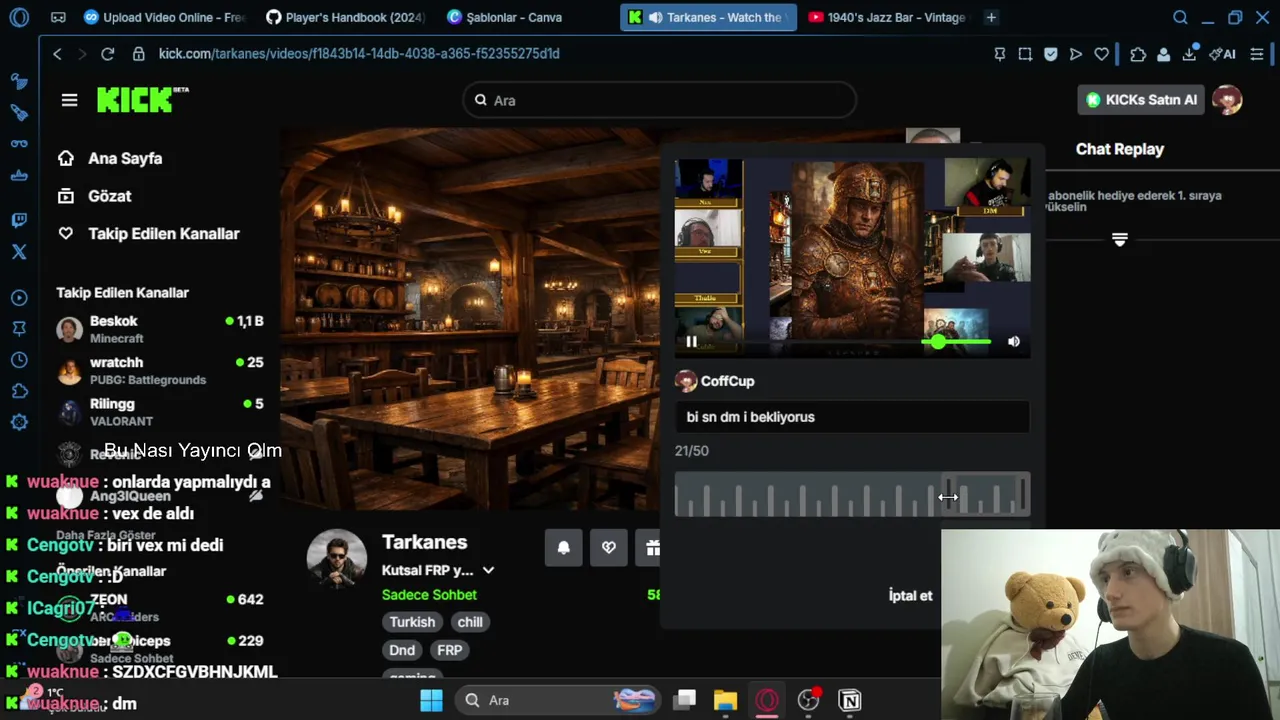The width and height of the screenshot is (1280, 720).
Task: Click the KICKs Satın Al button
Action: coord(1141,100)
